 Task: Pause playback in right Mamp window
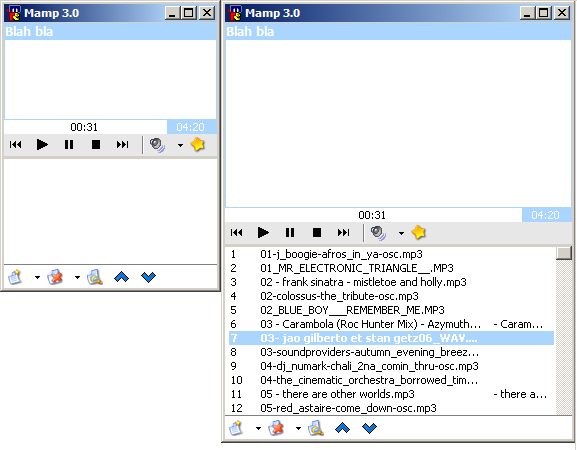(x=290, y=233)
